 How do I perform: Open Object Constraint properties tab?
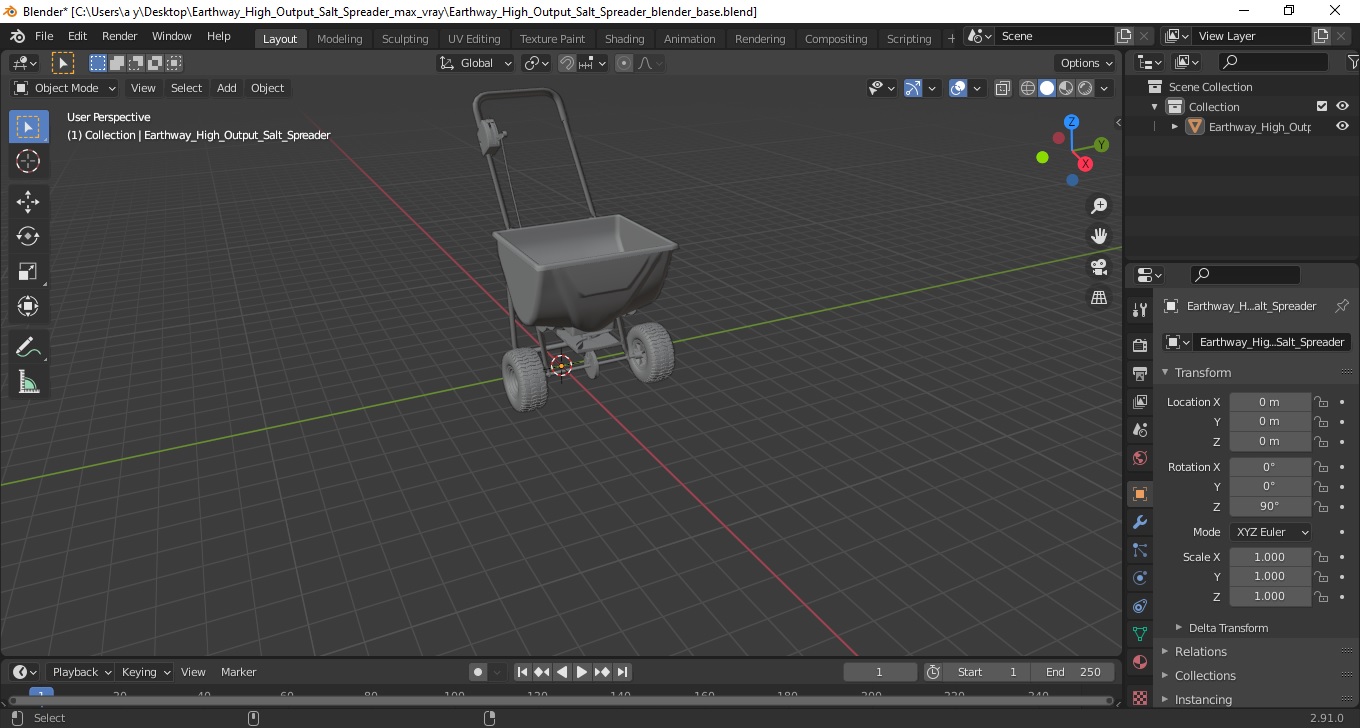1139,606
